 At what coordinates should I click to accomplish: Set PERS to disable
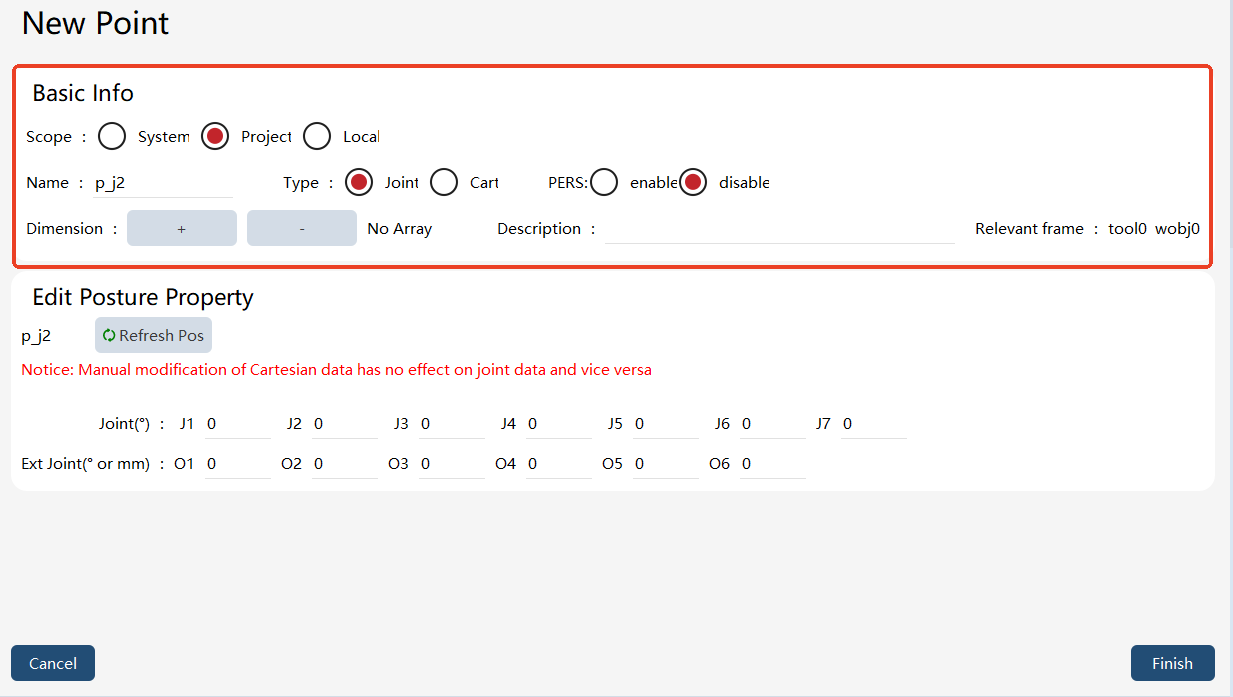(x=693, y=182)
